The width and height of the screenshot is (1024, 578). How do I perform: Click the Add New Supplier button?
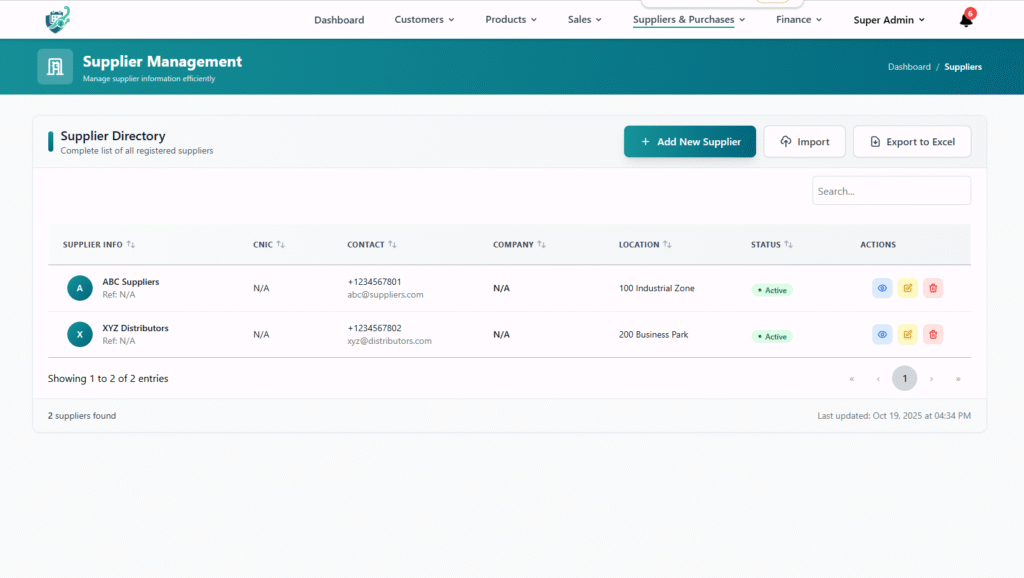(690, 142)
